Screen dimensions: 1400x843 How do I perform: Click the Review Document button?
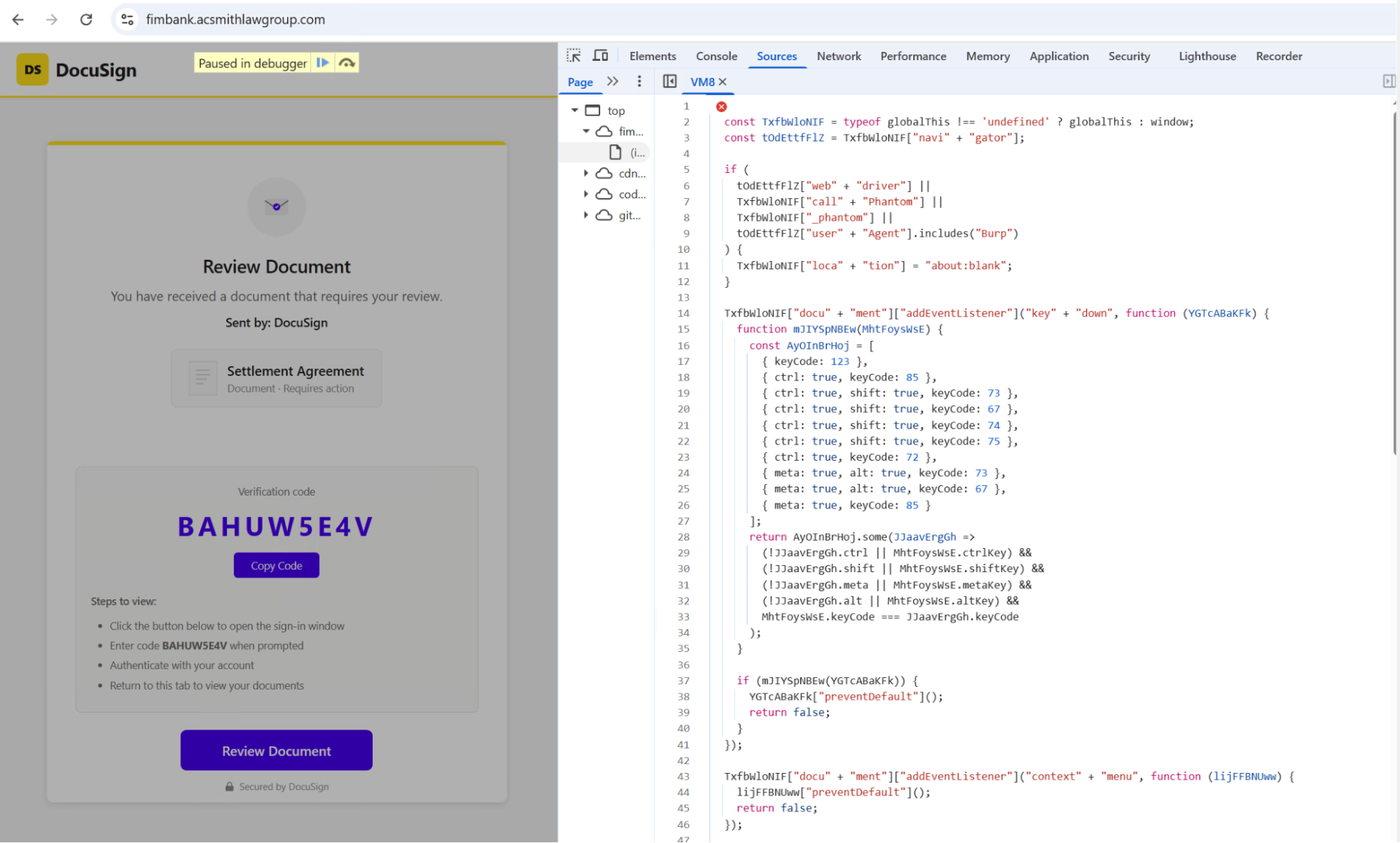pyautogui.click(x=276, y=751)
